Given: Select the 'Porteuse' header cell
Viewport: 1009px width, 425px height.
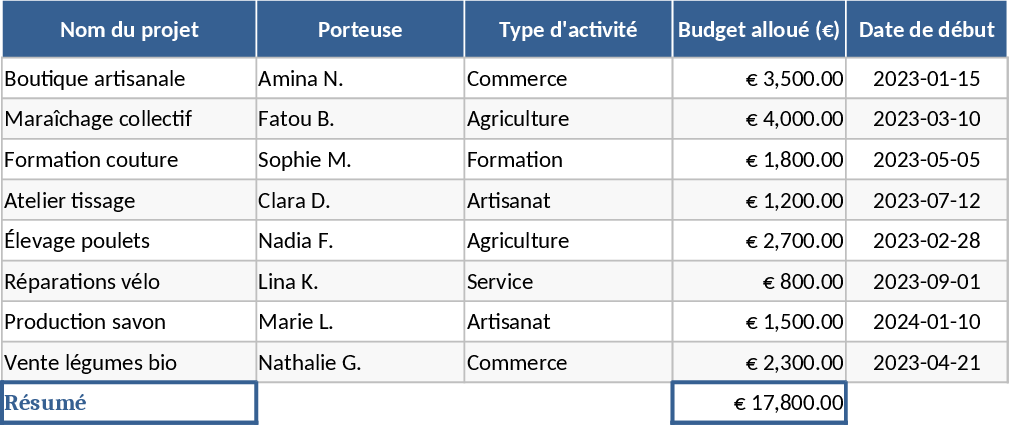Looking at the screenshot, I should (x=360, y=29).
